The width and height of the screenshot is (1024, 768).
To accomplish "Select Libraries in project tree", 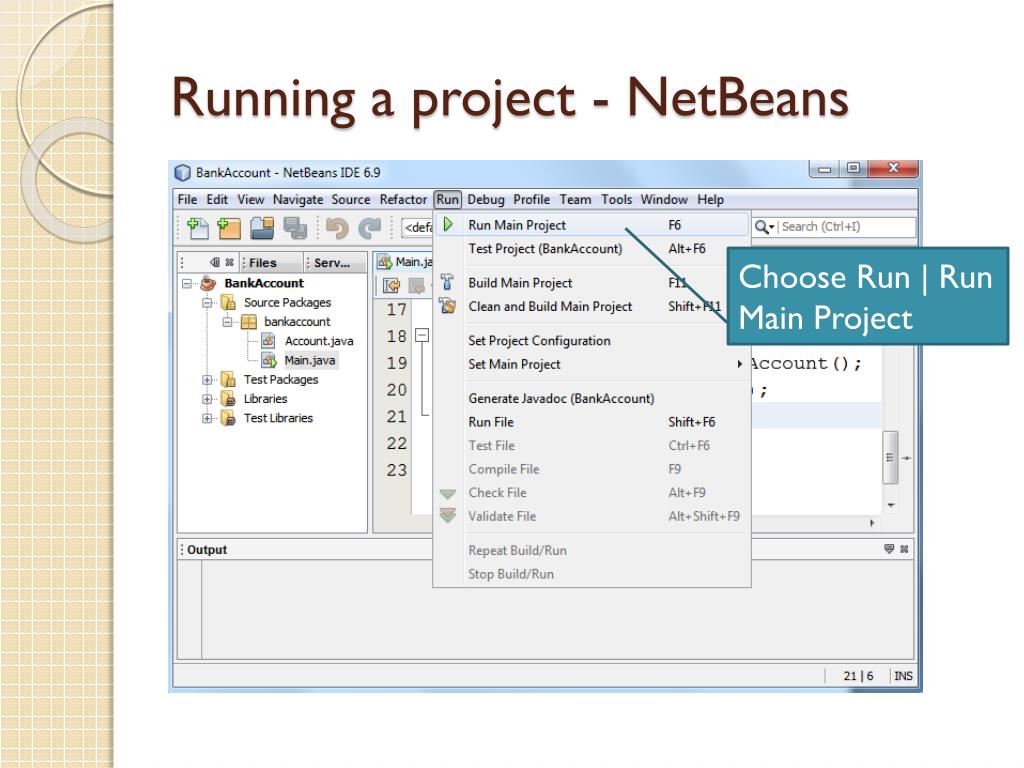I will tap(265, 399).
